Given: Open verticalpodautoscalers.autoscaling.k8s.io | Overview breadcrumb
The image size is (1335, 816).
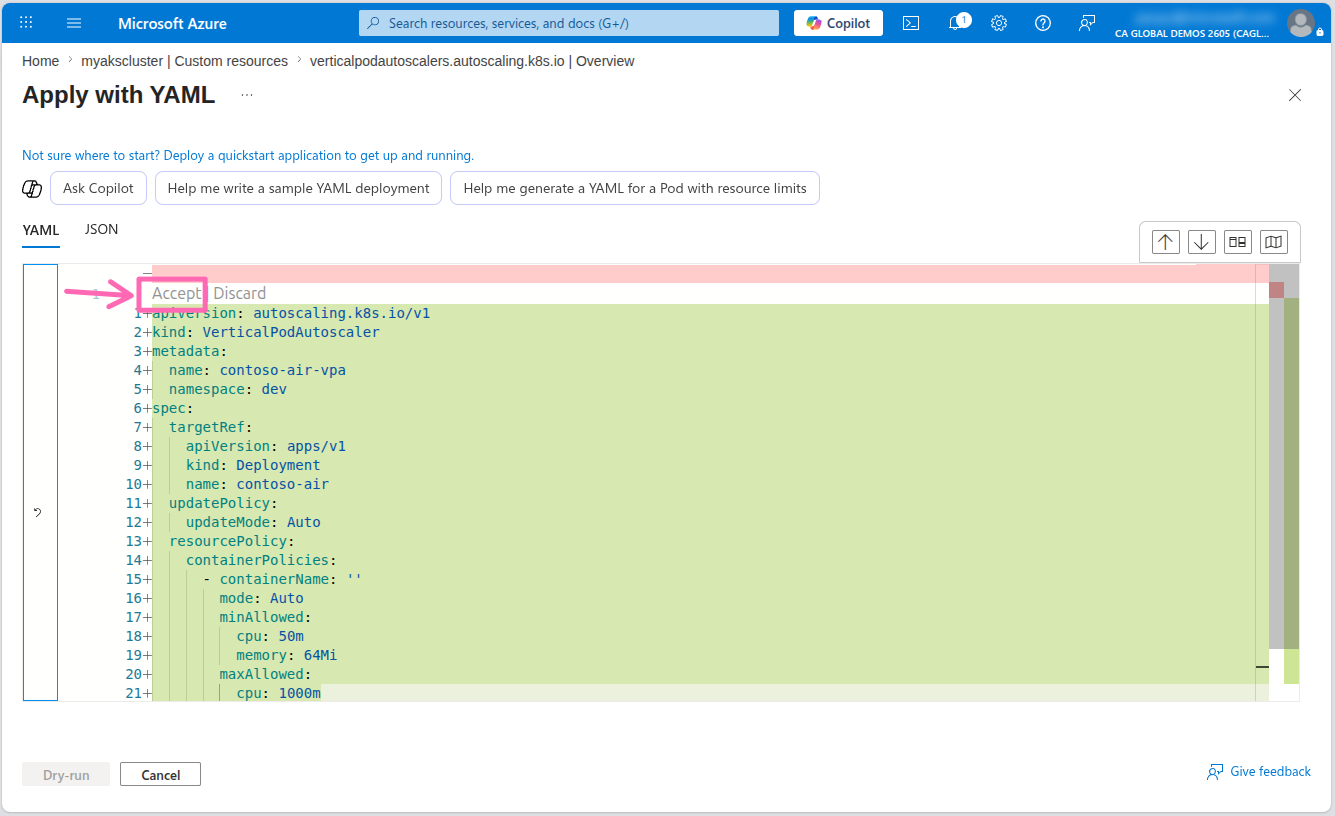Looking at the screenshot, I should pyautogui.click(x=472, y=61).
